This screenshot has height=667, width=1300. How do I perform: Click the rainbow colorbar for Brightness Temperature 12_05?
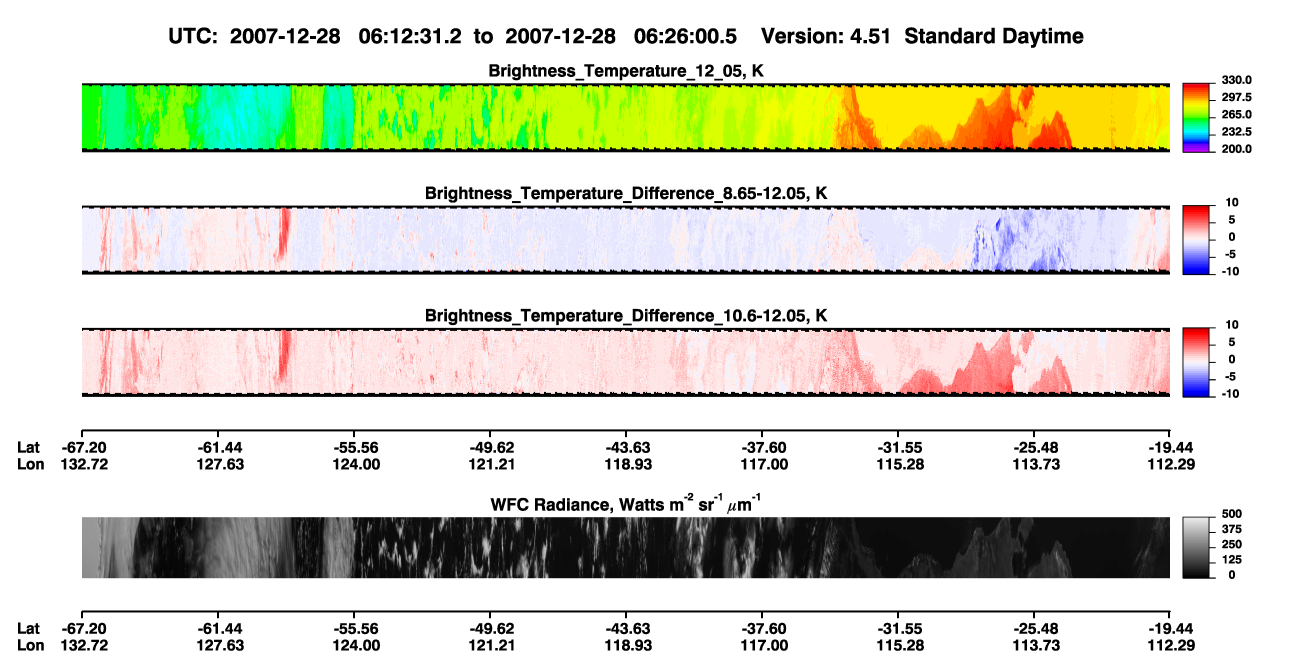click(x=1197, y=117)
